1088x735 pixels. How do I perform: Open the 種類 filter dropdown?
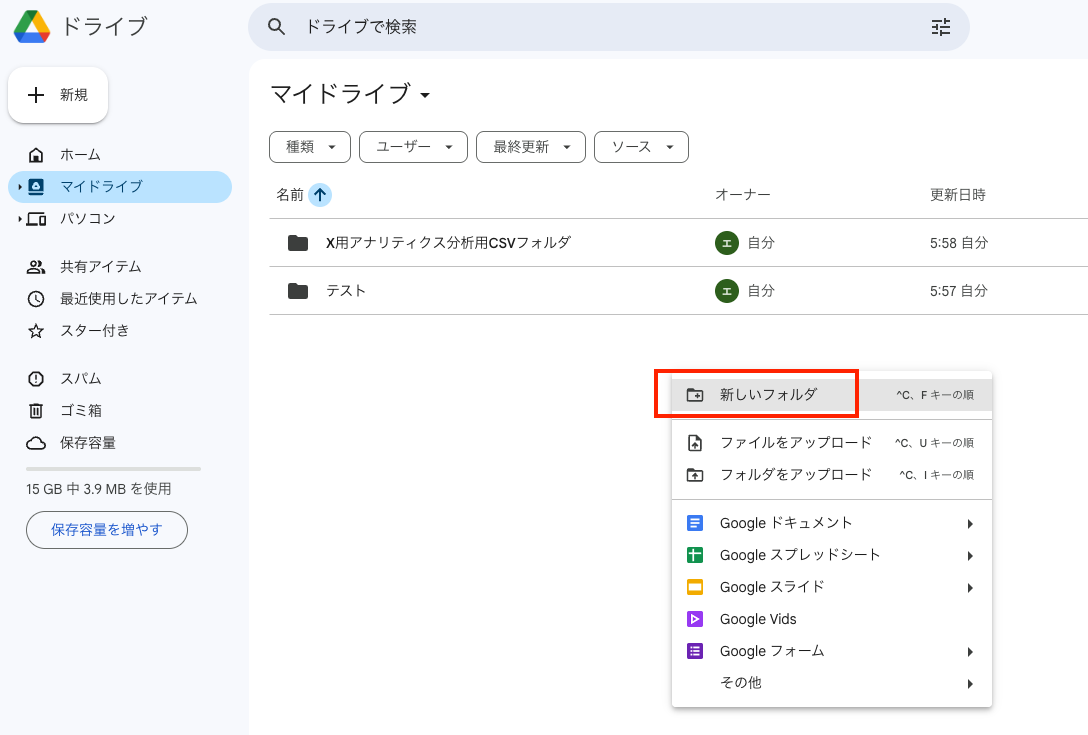point(310,147)
